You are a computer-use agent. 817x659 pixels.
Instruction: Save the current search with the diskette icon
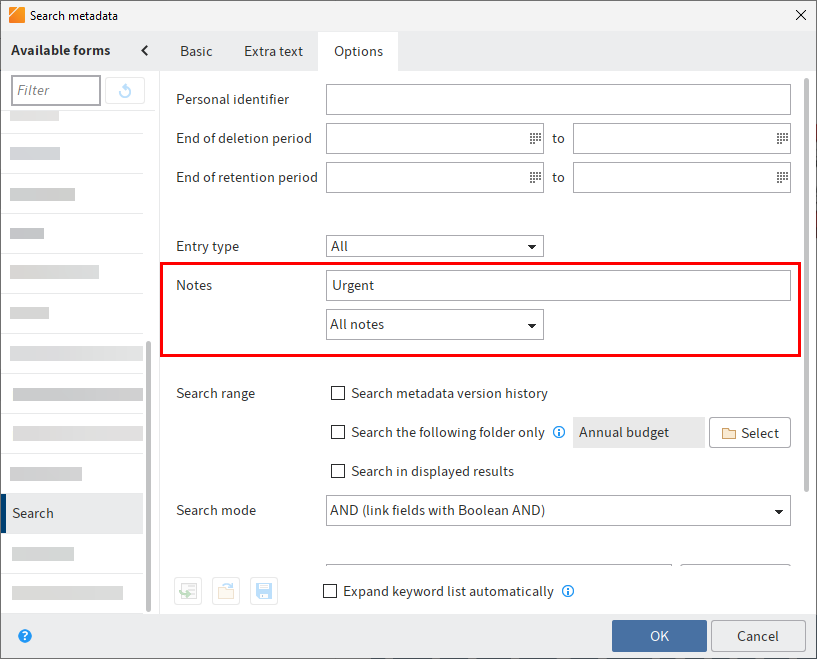coord(263,591)
